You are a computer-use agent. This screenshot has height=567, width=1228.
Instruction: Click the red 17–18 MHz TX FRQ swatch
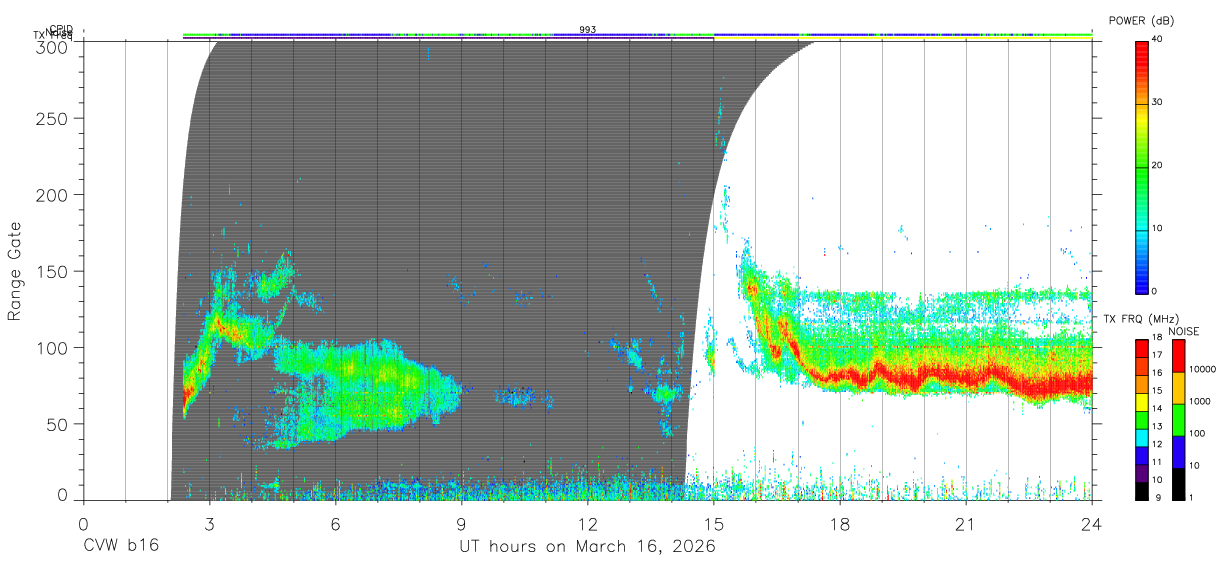(x=1142, y=349)
